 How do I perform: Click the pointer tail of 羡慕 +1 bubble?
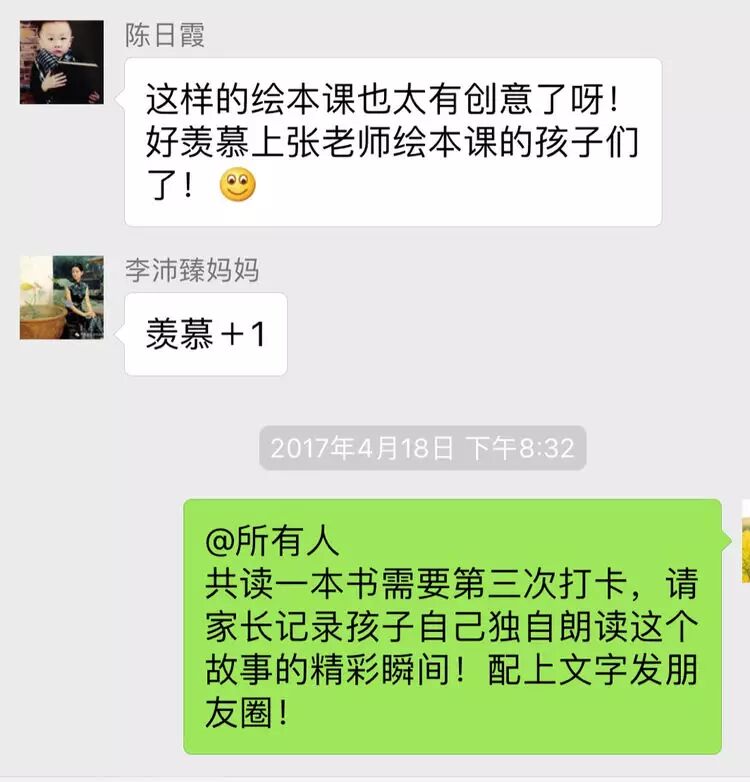tap(120, 334)
